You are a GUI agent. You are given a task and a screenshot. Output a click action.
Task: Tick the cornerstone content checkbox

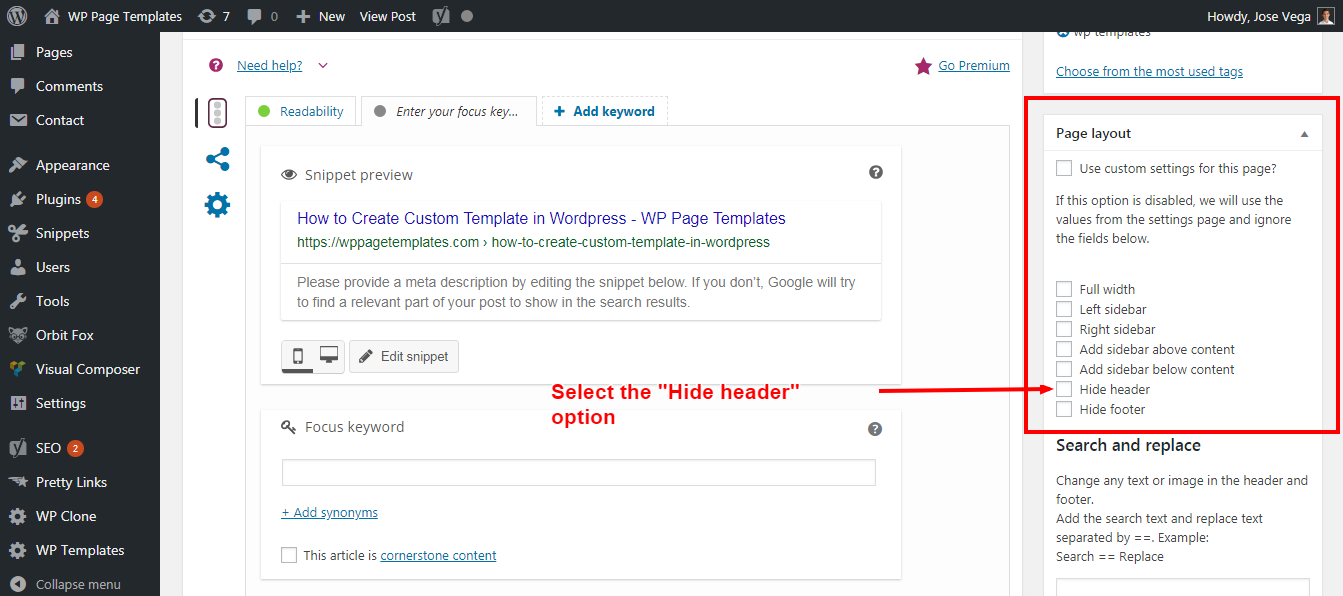(289, 555)
